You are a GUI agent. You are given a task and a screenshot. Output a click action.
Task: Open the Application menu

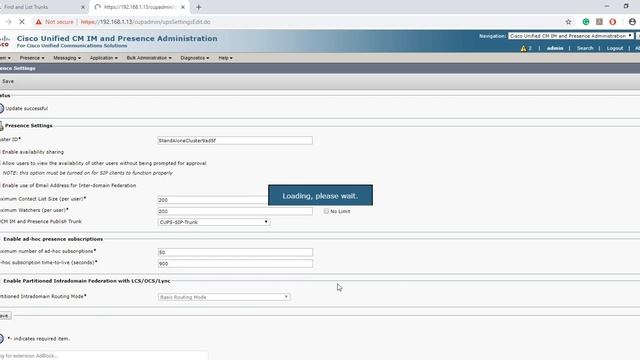[x=104, y=58]
